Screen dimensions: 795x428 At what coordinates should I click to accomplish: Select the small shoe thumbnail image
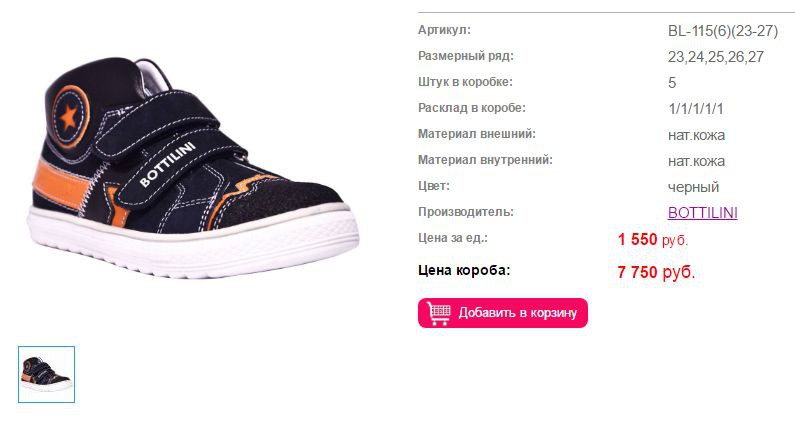coord(47,375)
